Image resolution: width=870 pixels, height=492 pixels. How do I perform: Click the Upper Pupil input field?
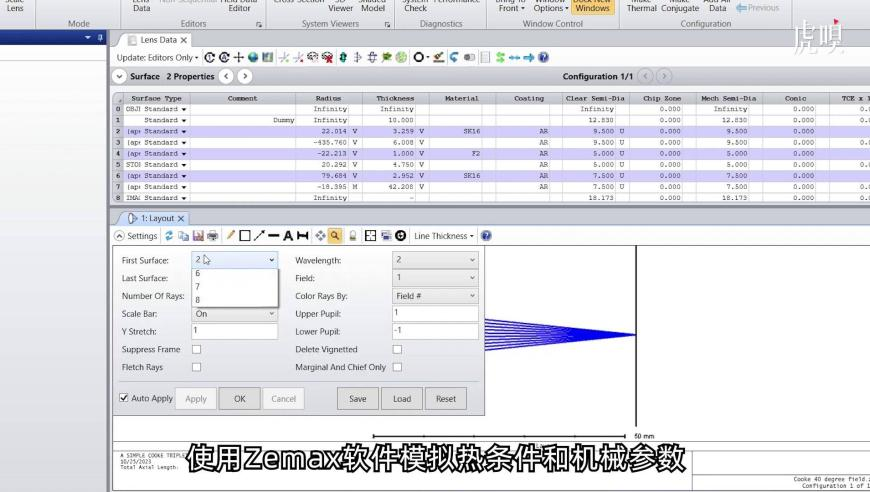435,313
